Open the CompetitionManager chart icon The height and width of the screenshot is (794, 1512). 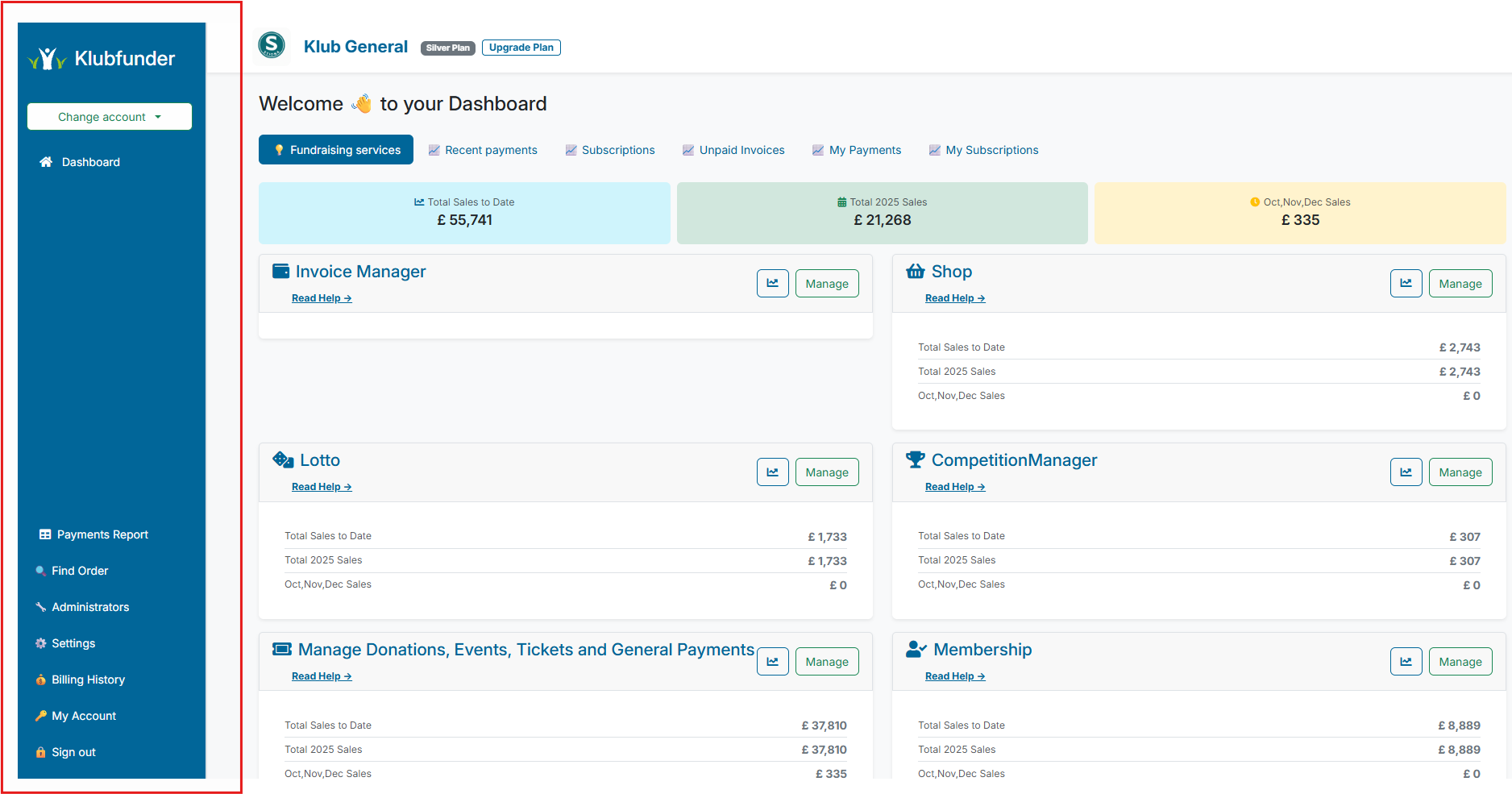click(1406, 472)
